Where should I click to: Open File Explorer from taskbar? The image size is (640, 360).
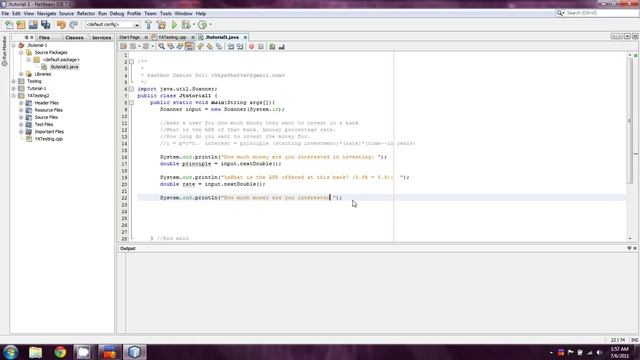36,352
